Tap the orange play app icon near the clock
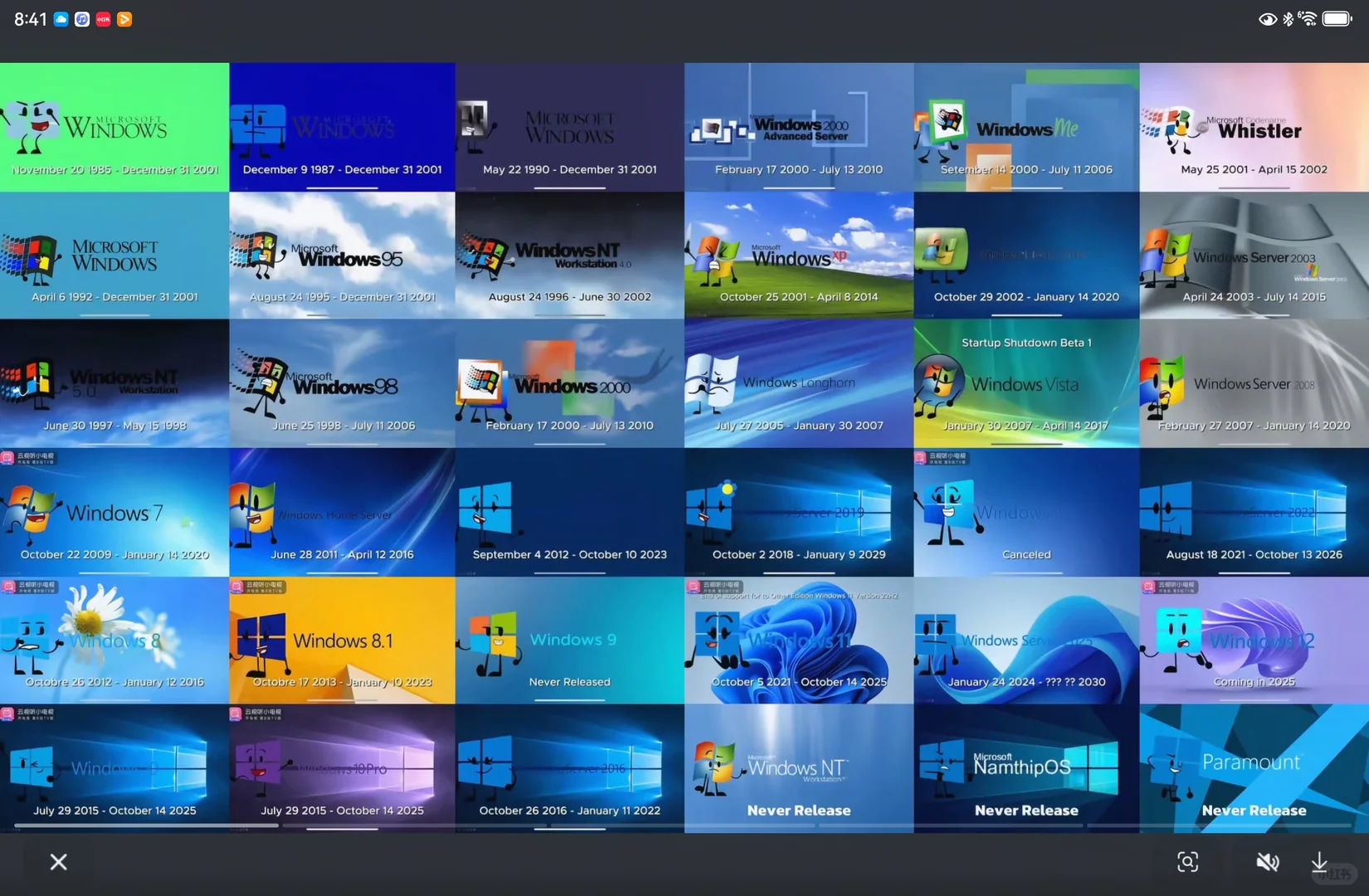This screenshot has width=1369, height=896. click(x=124, y=18)
